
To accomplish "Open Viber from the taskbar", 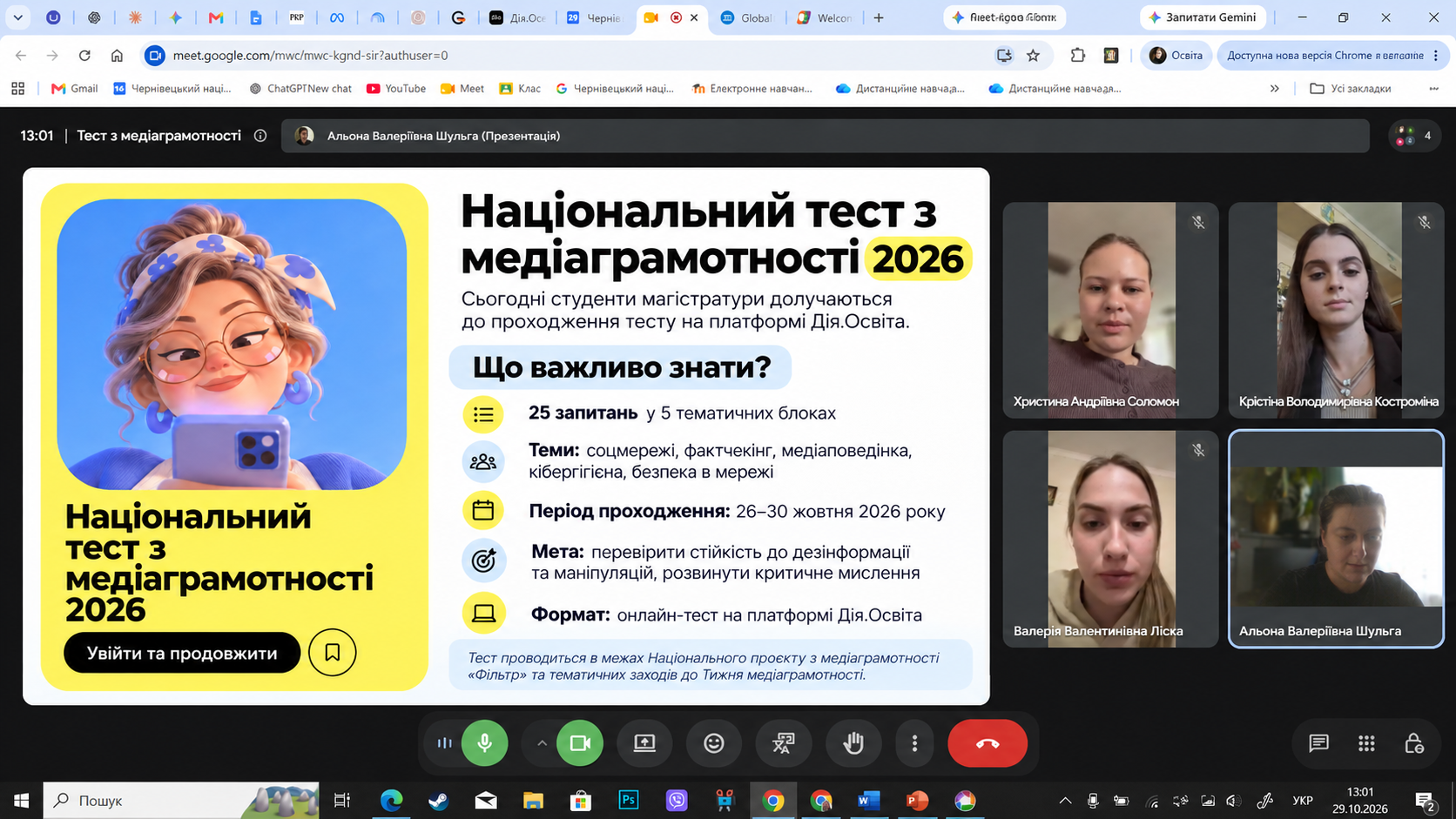I will click(677, 800).
